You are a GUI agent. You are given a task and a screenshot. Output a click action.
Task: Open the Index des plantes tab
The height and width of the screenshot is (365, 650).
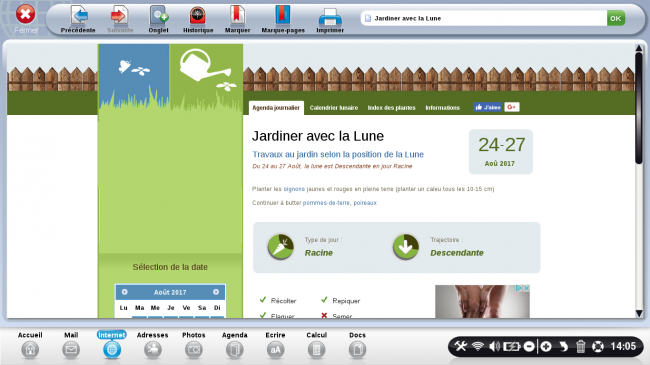pos(391,108)
